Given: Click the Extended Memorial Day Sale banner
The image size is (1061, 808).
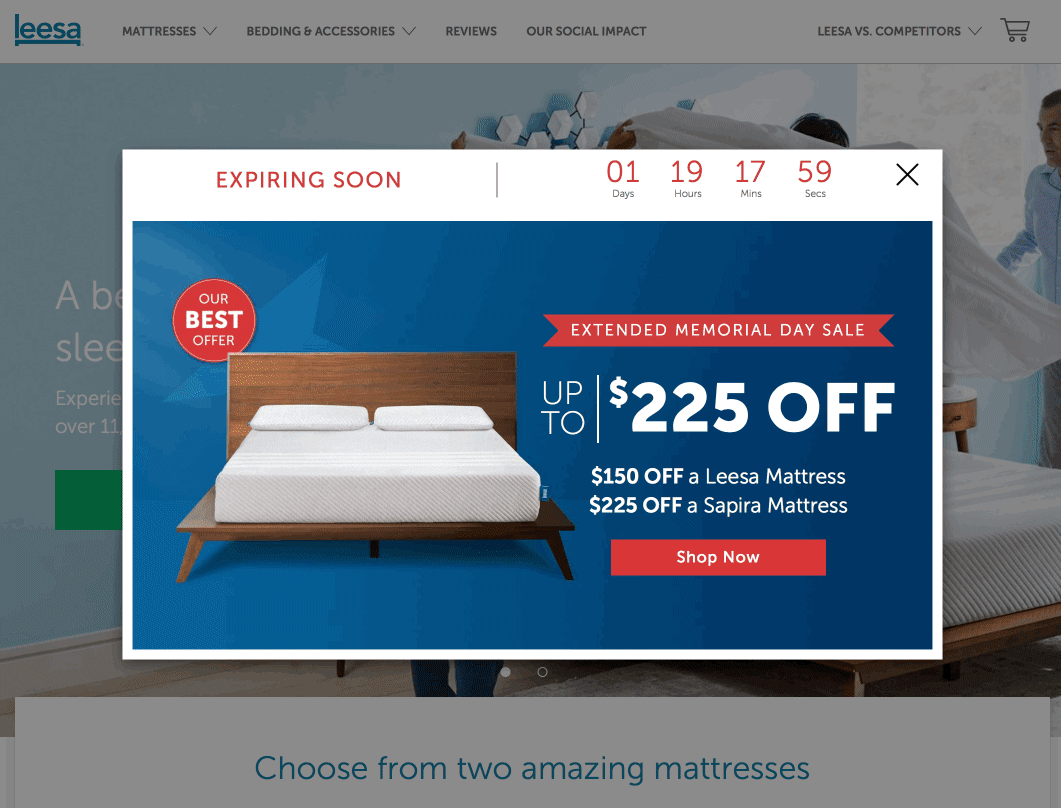Looking at the screenshot, I should tap(718, 330).
